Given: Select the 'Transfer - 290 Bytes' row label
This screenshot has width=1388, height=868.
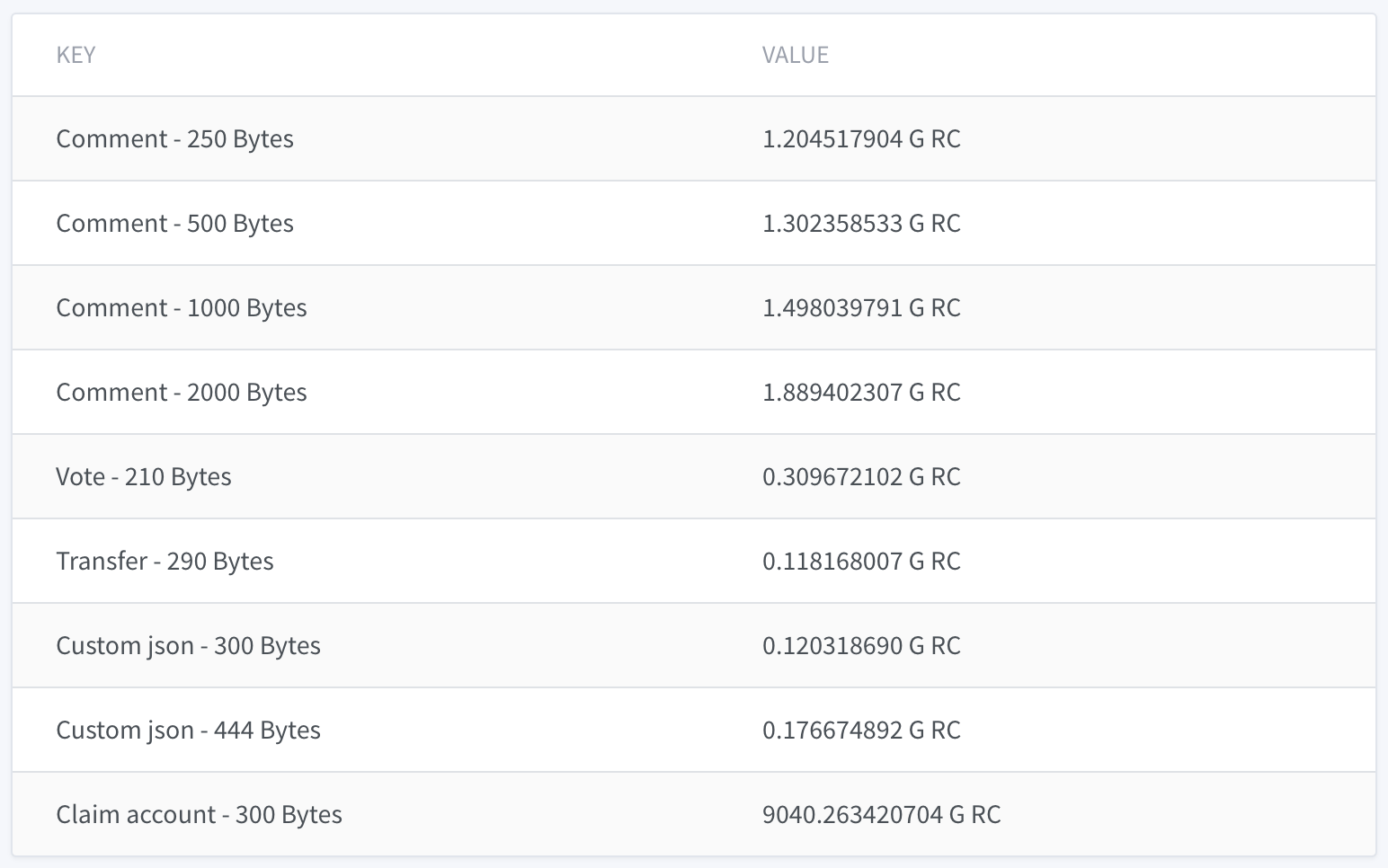Looking at the screenshot, I should click(165, 562).
